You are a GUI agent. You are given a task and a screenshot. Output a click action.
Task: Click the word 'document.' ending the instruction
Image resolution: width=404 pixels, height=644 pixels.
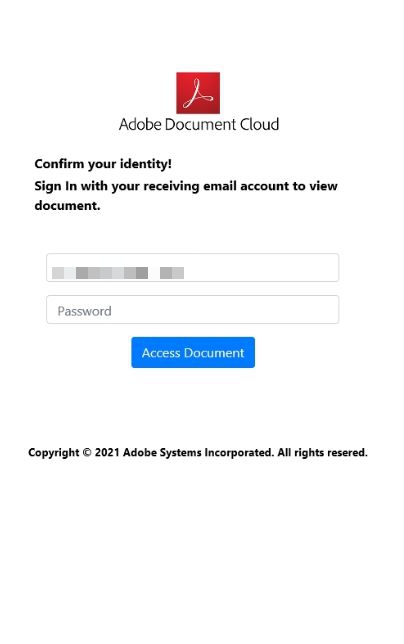click(x=67, y=205)
